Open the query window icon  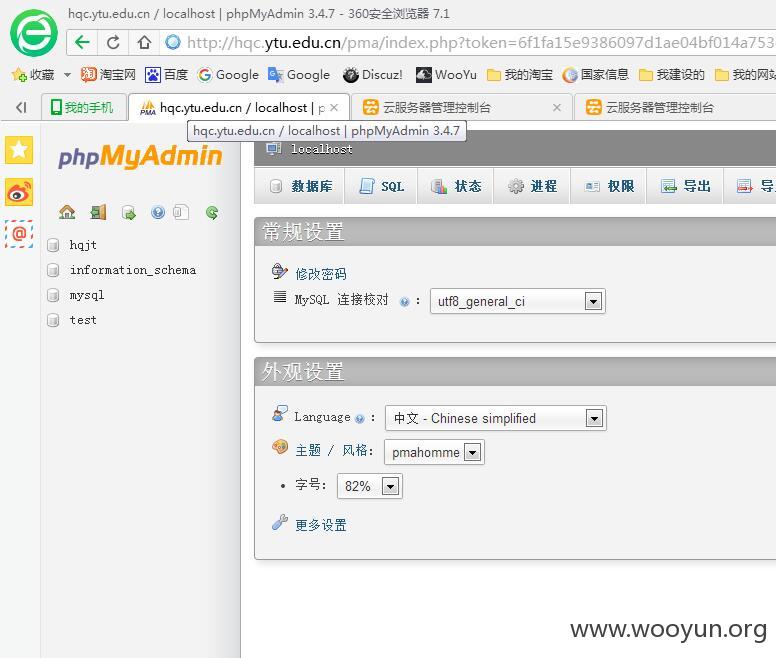pos(129,213)
